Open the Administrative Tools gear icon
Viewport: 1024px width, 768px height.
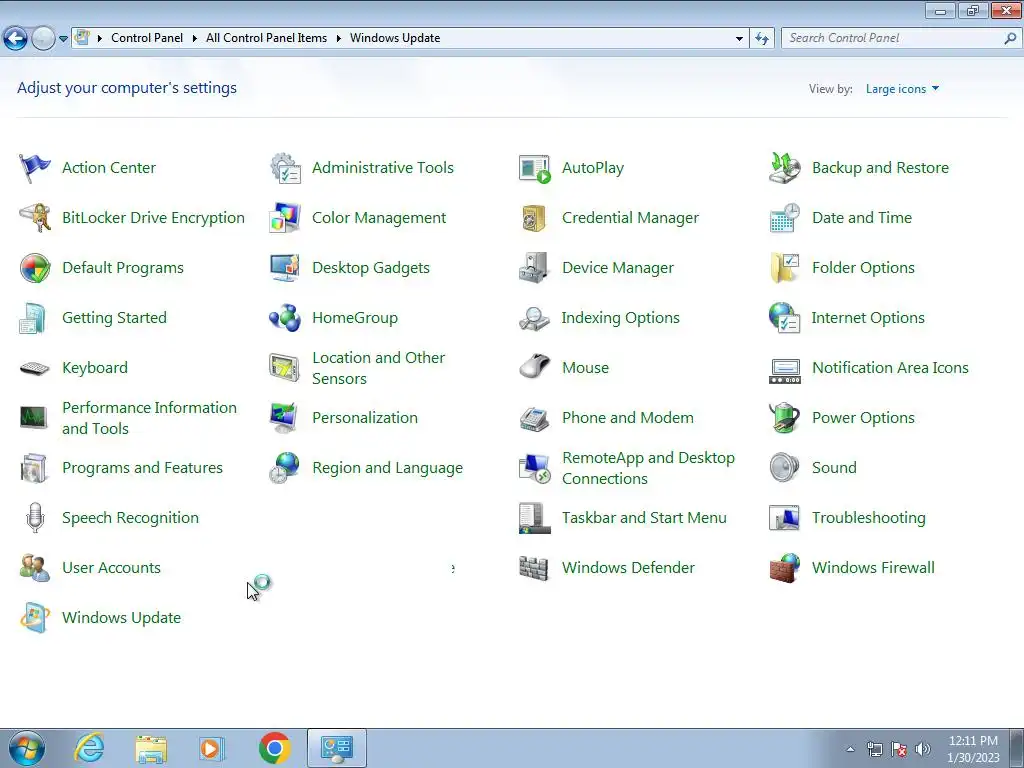(x=285, y=168)
